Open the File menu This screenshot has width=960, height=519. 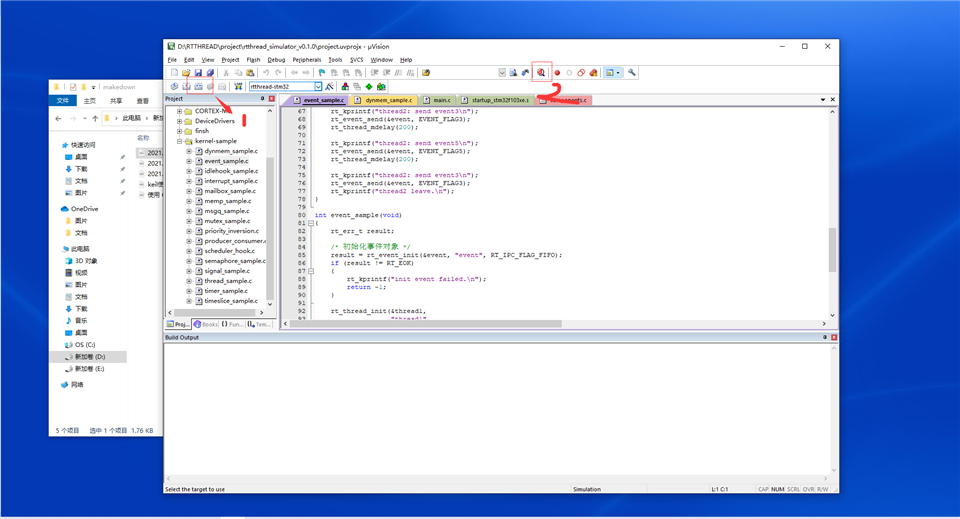click(172, 60)
